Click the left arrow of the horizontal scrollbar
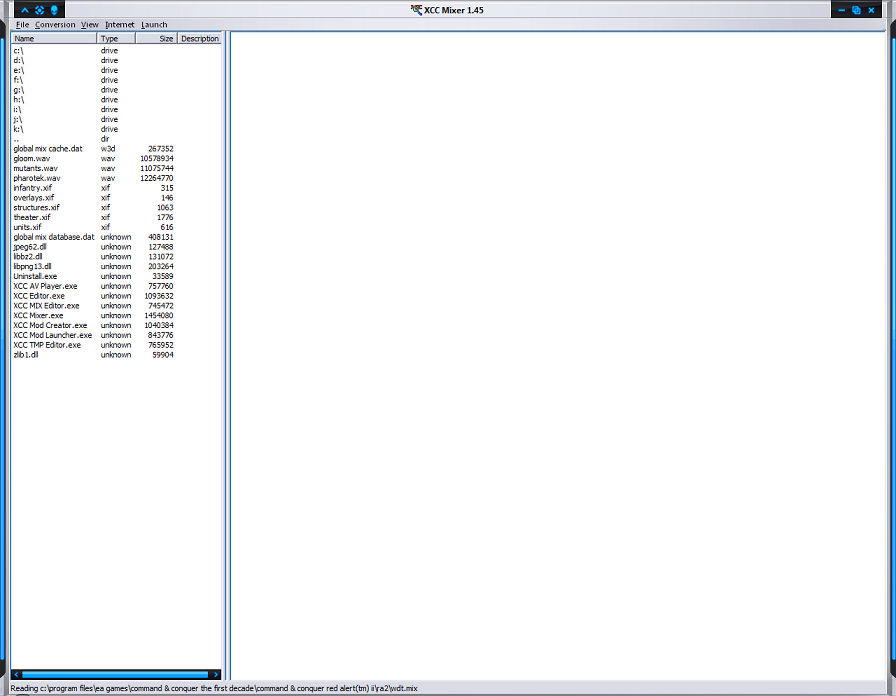This screenshot has height=696, width=896. click(x=15, y=675)
